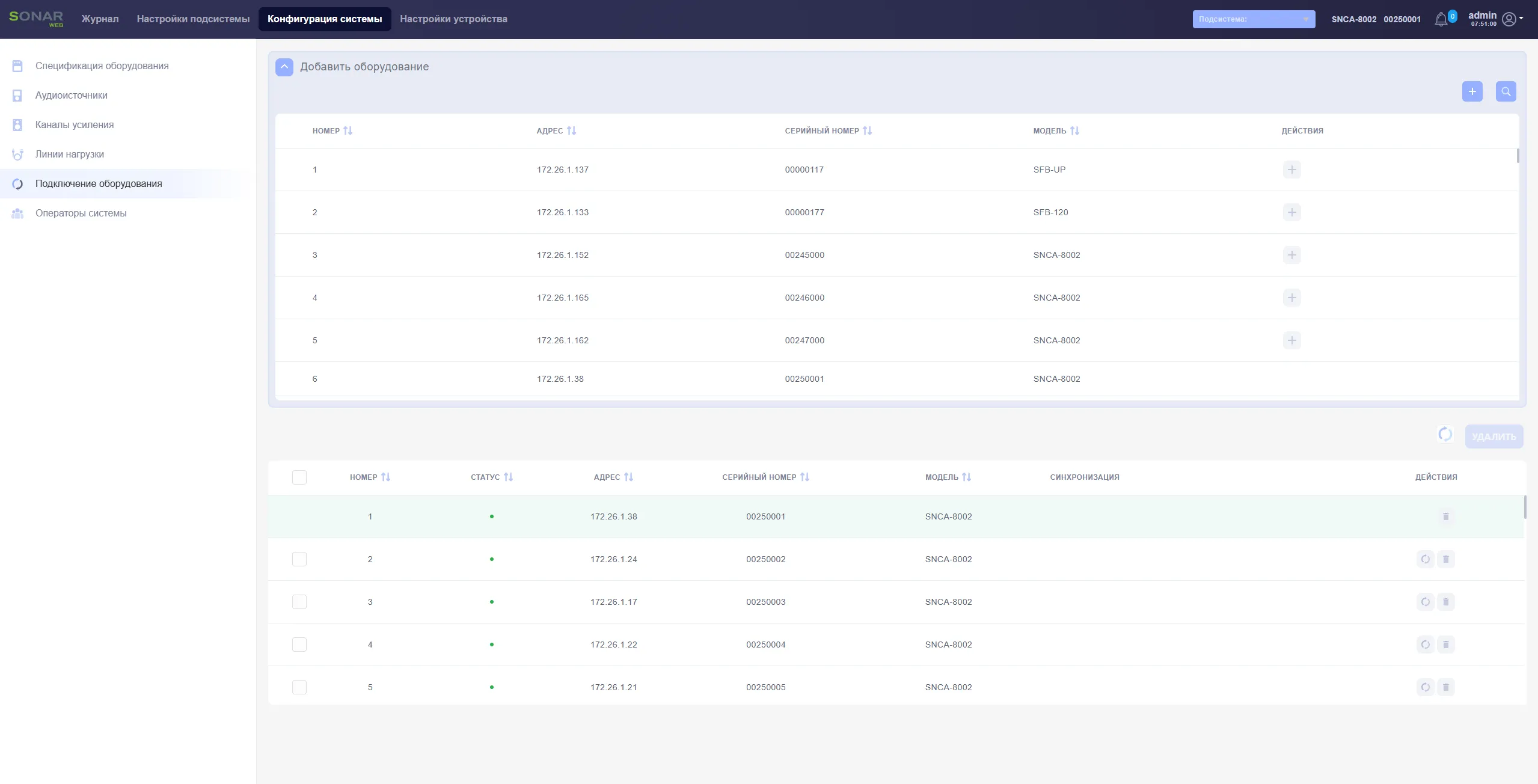
Task: Check the box for device 00250004
Action: tap(299, 645)
